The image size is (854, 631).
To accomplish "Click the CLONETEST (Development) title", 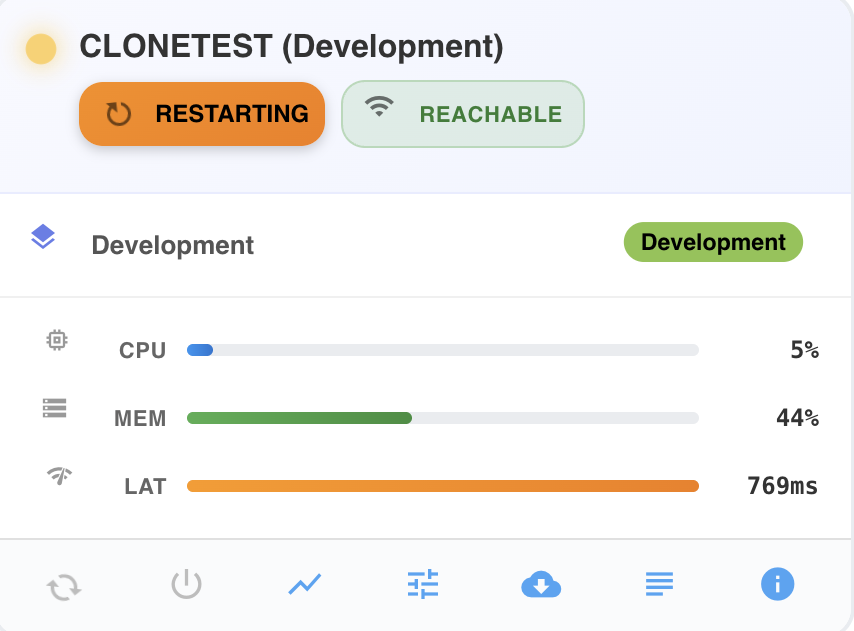I will point(291,46).
